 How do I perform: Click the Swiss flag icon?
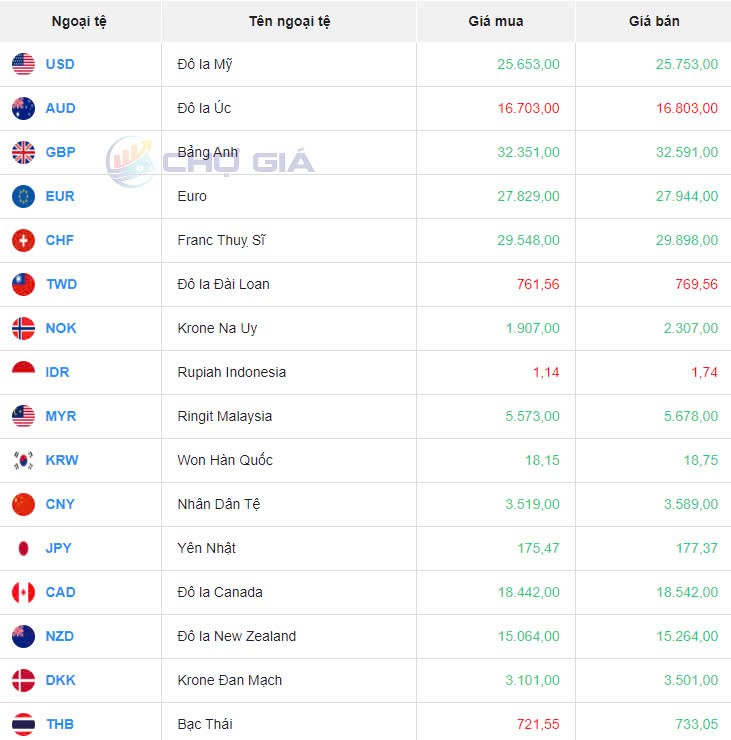[23, 240]
